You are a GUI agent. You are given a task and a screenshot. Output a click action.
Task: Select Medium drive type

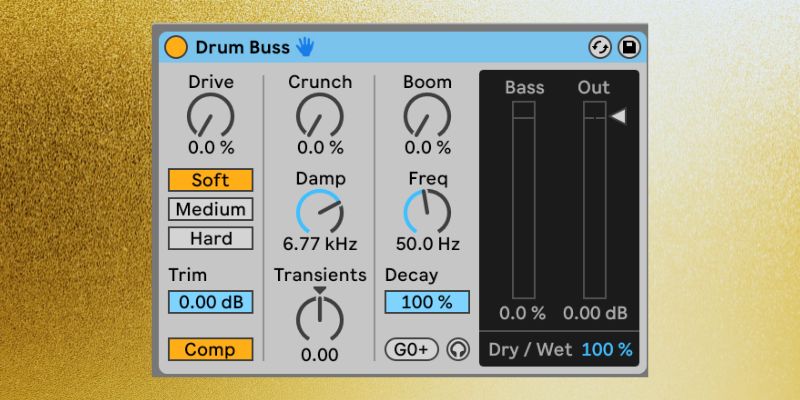[211, 209]
